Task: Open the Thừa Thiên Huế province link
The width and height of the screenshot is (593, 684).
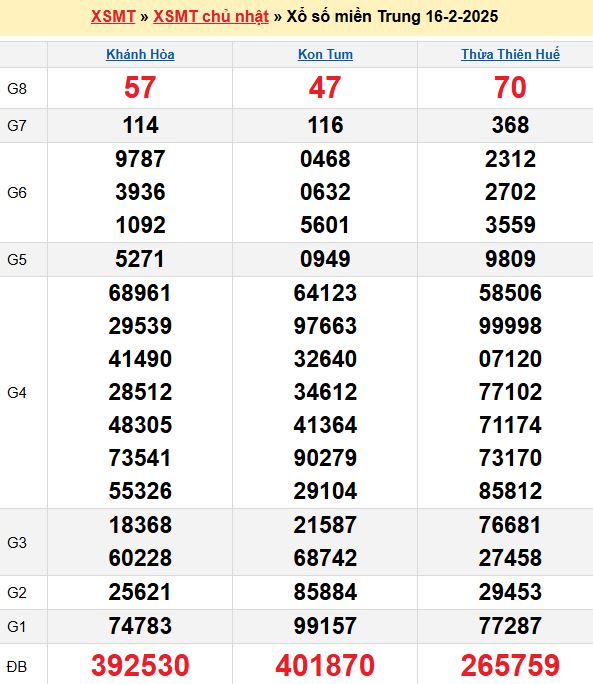Action: [510, 55]
